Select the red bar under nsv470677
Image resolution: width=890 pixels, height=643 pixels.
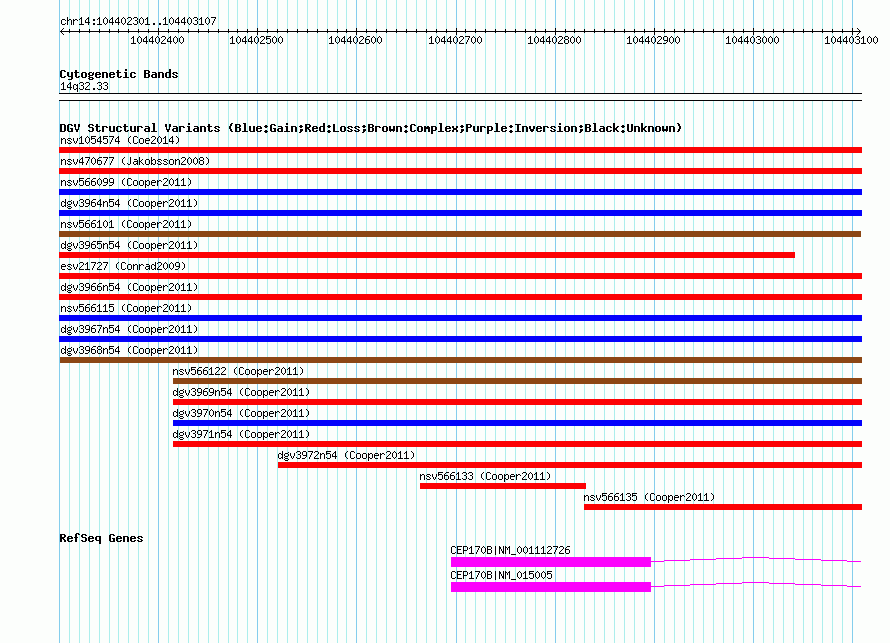coord(460,171)
